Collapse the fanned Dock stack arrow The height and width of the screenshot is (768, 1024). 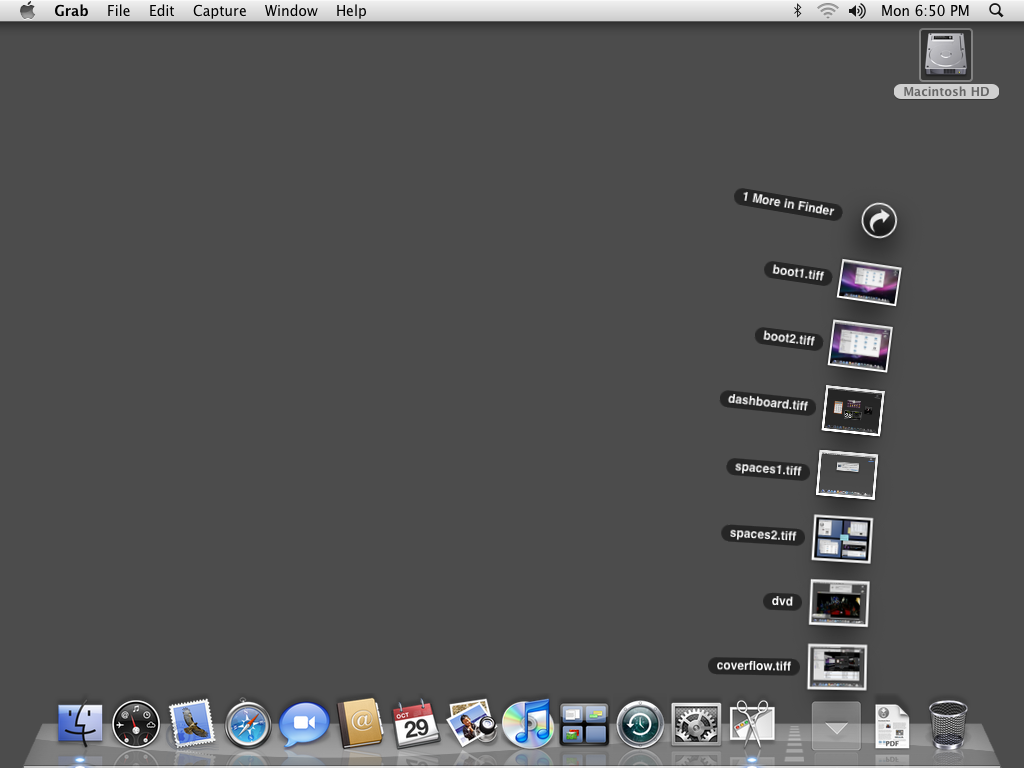pos(836,727)
